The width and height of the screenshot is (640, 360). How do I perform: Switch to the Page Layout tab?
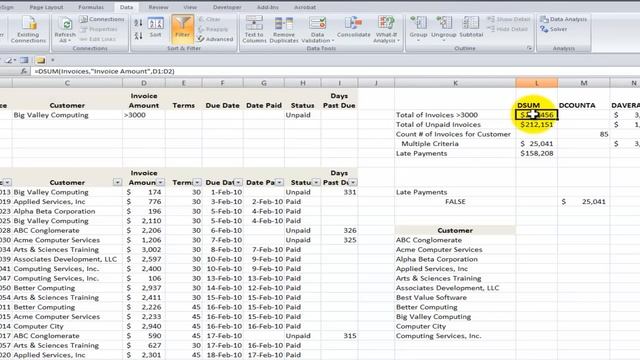tap(47, 7)
